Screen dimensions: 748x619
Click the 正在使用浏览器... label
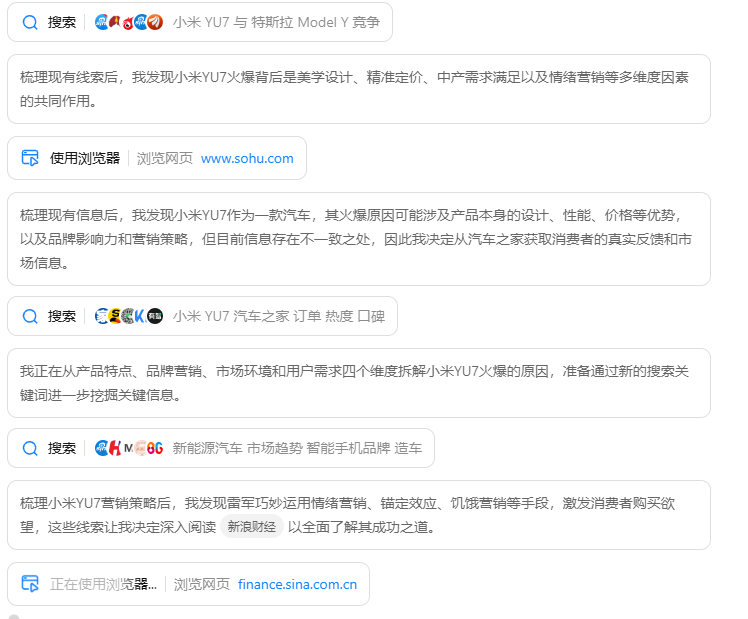(103, 584)
